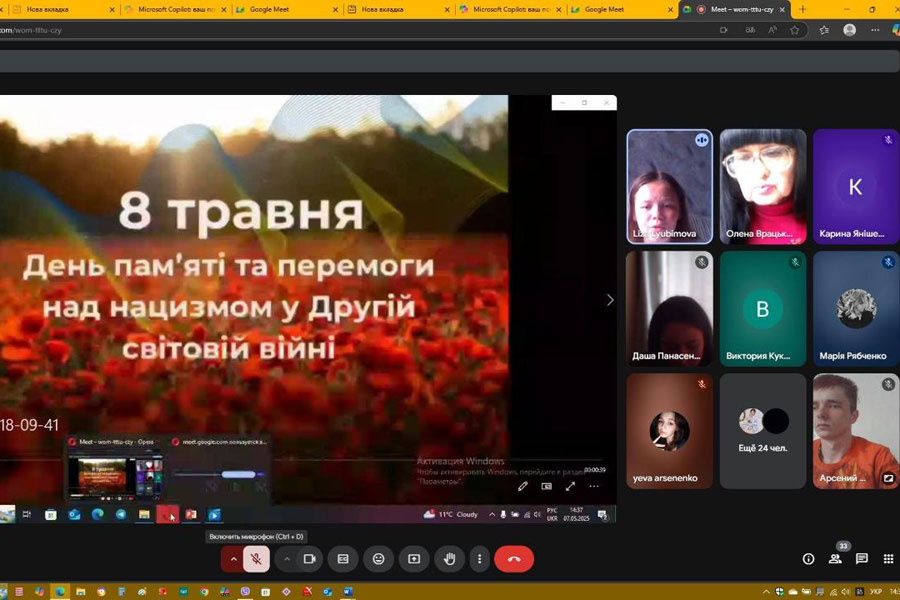This screenshot has width=900, height=600.
Task: Select Олена Врацьк... video tile
Action: coord(763,187)
